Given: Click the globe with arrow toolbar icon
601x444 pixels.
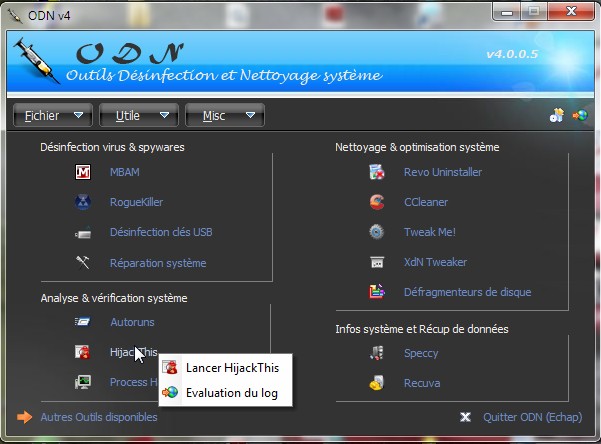Looking at the screenshot, I should (x=580, y=115).
